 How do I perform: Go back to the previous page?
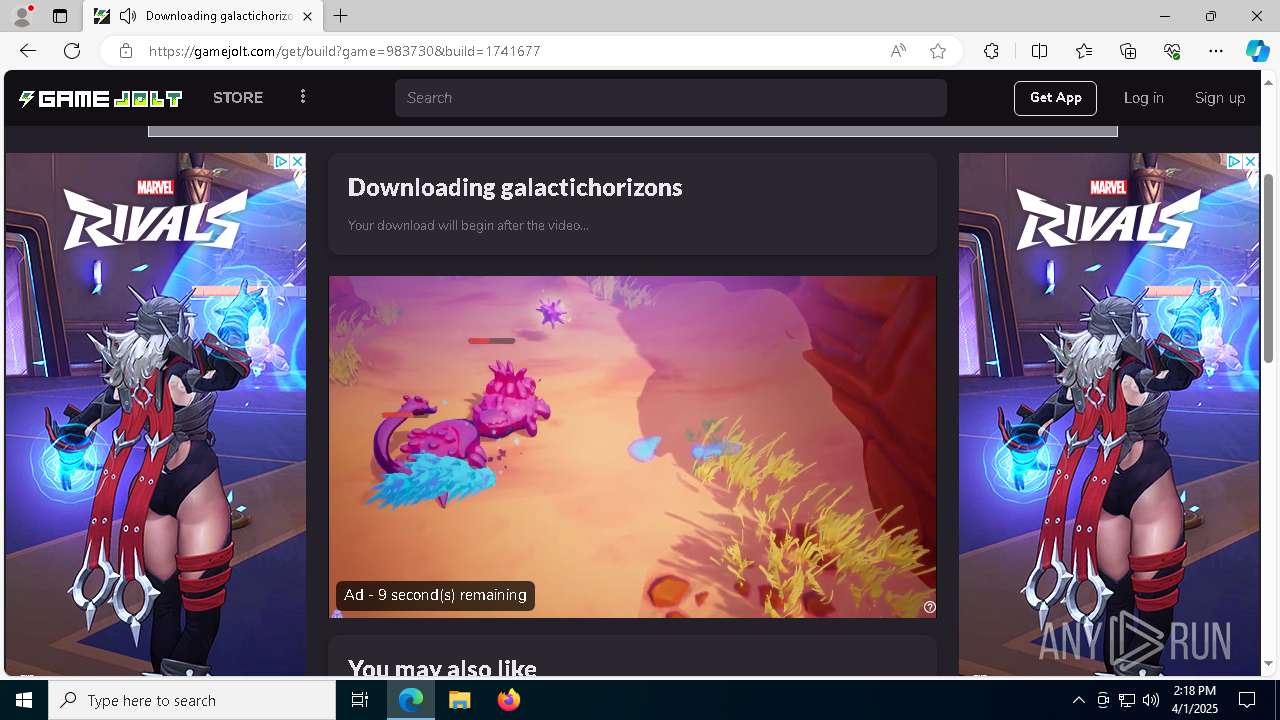[x=28, y=51]
